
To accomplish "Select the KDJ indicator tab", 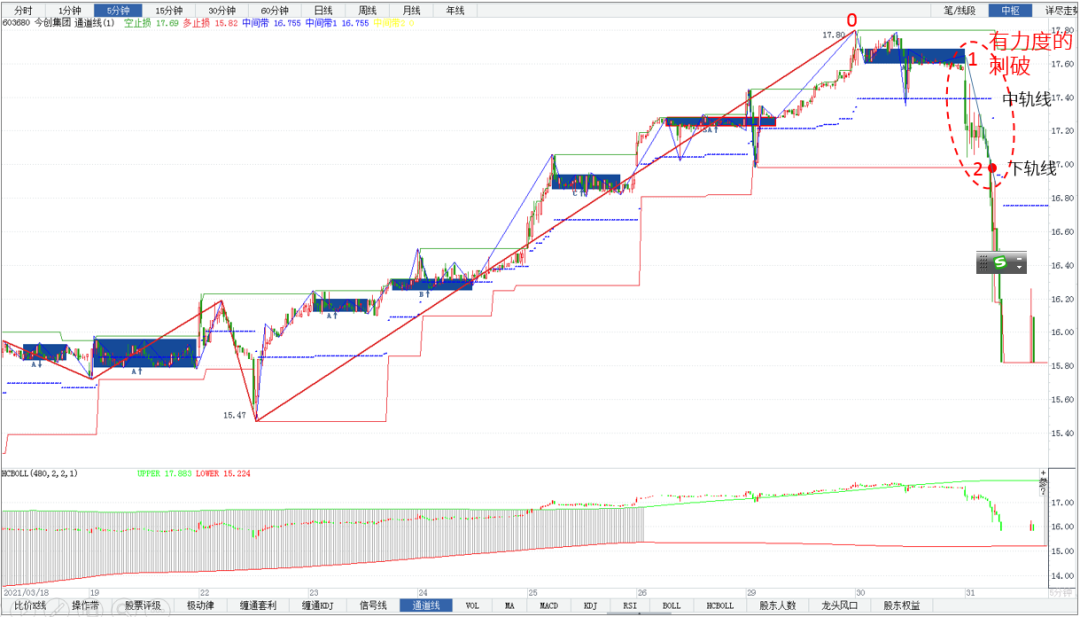I will point(590,605).
